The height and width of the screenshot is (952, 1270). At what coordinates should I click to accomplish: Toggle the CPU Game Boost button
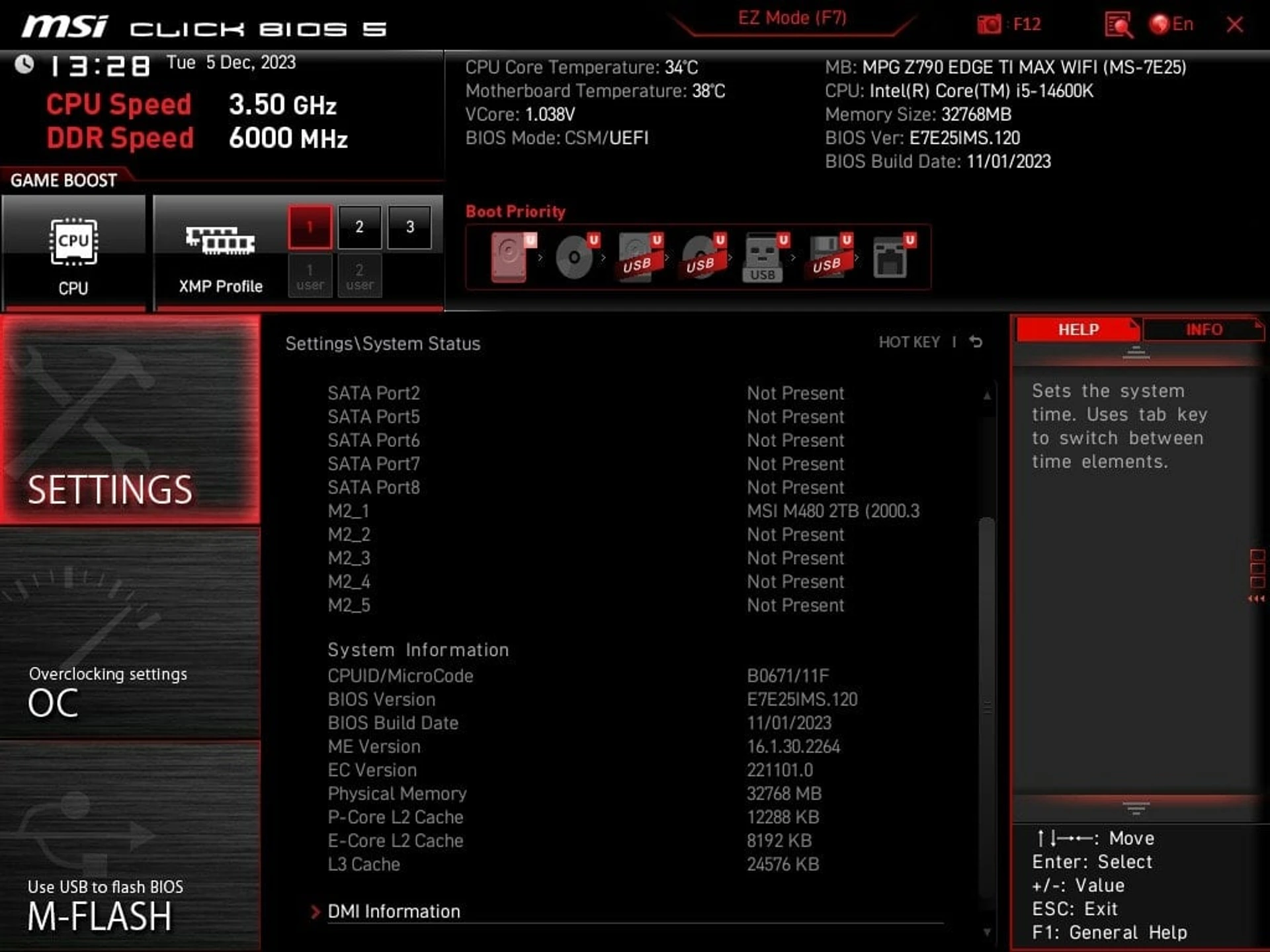coord(73,253)
